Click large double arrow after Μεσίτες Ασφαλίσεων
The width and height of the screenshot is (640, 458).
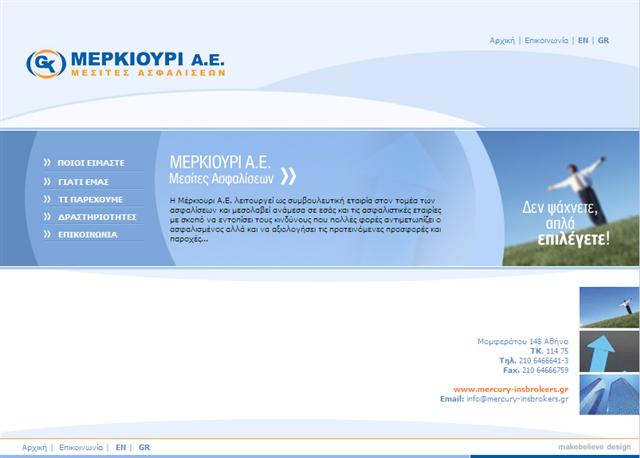289,176
